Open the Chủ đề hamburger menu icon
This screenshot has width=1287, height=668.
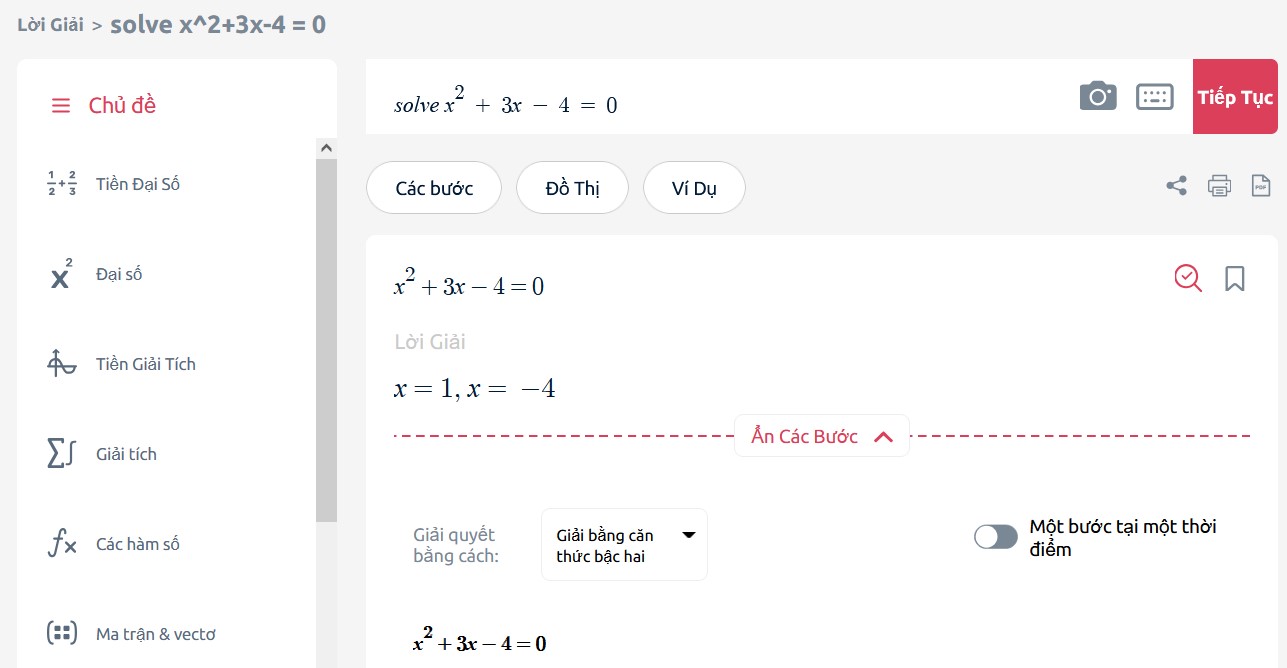coord(61,106)
